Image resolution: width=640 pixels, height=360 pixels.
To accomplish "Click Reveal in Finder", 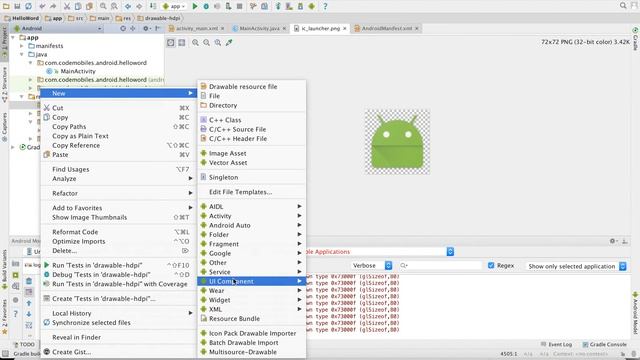I will point(118,337).
